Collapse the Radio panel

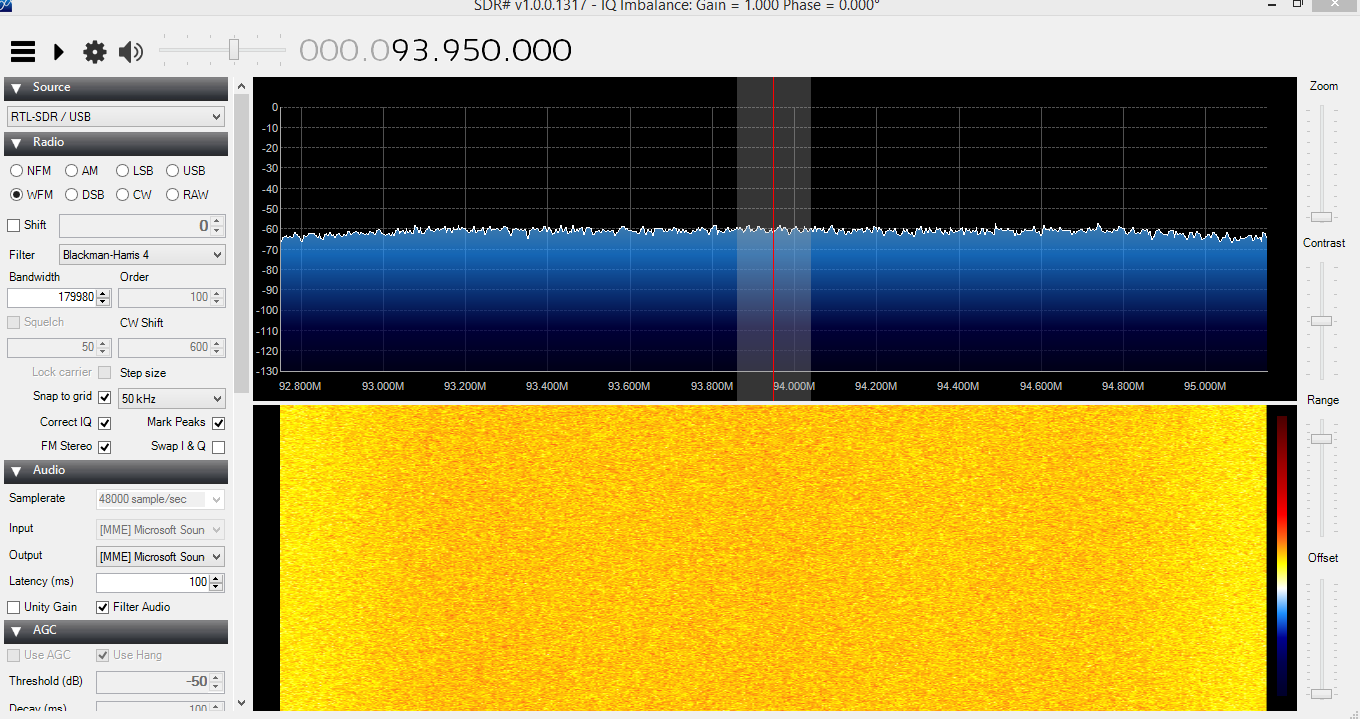click(15, 142)
